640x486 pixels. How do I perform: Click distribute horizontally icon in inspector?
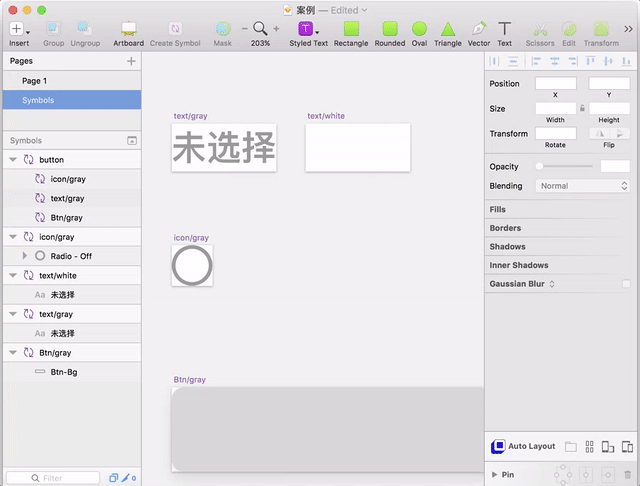[494, 61]
